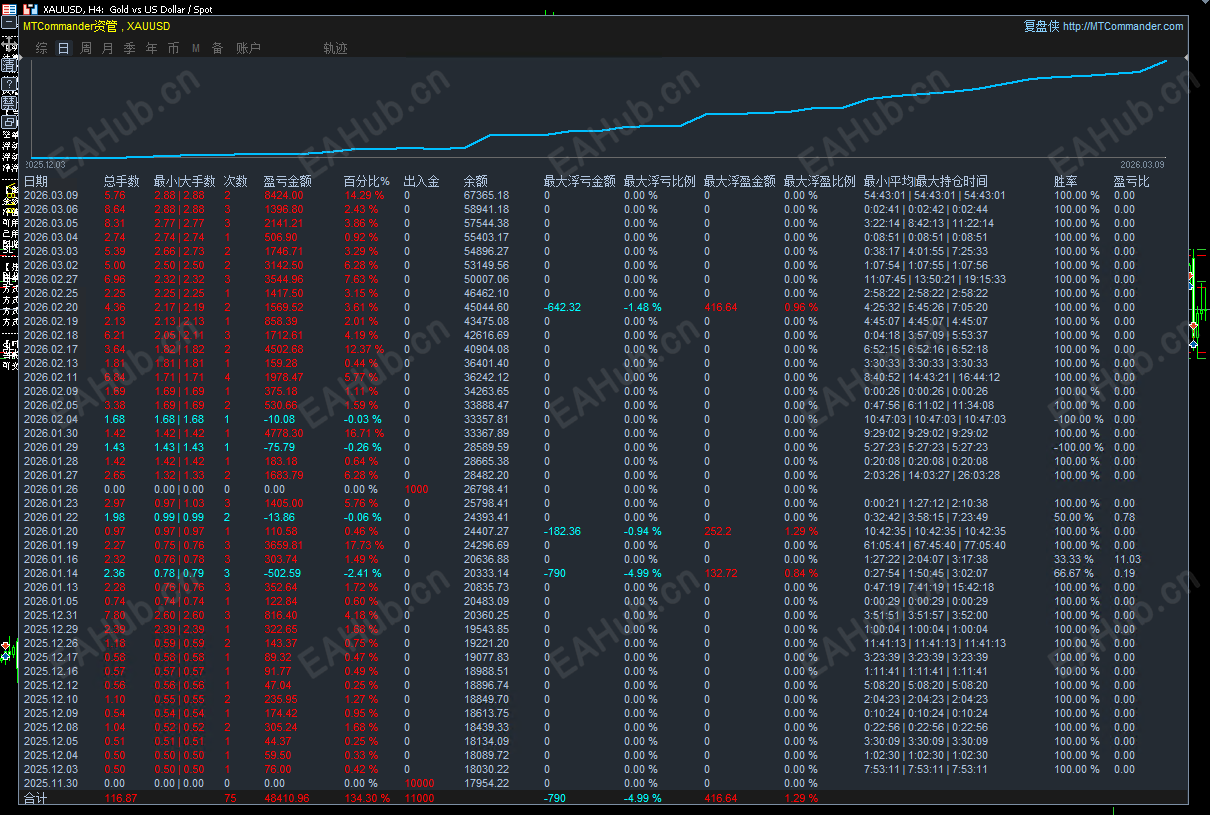Click the question mark help icon
This screenshot has height=815, width=1210.
(9, 83)
